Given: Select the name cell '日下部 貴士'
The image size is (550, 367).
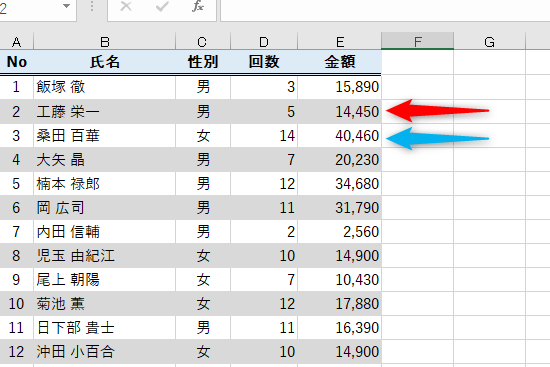Looking at the screenshot, I should pyautogui.click(x=105, y=328).
